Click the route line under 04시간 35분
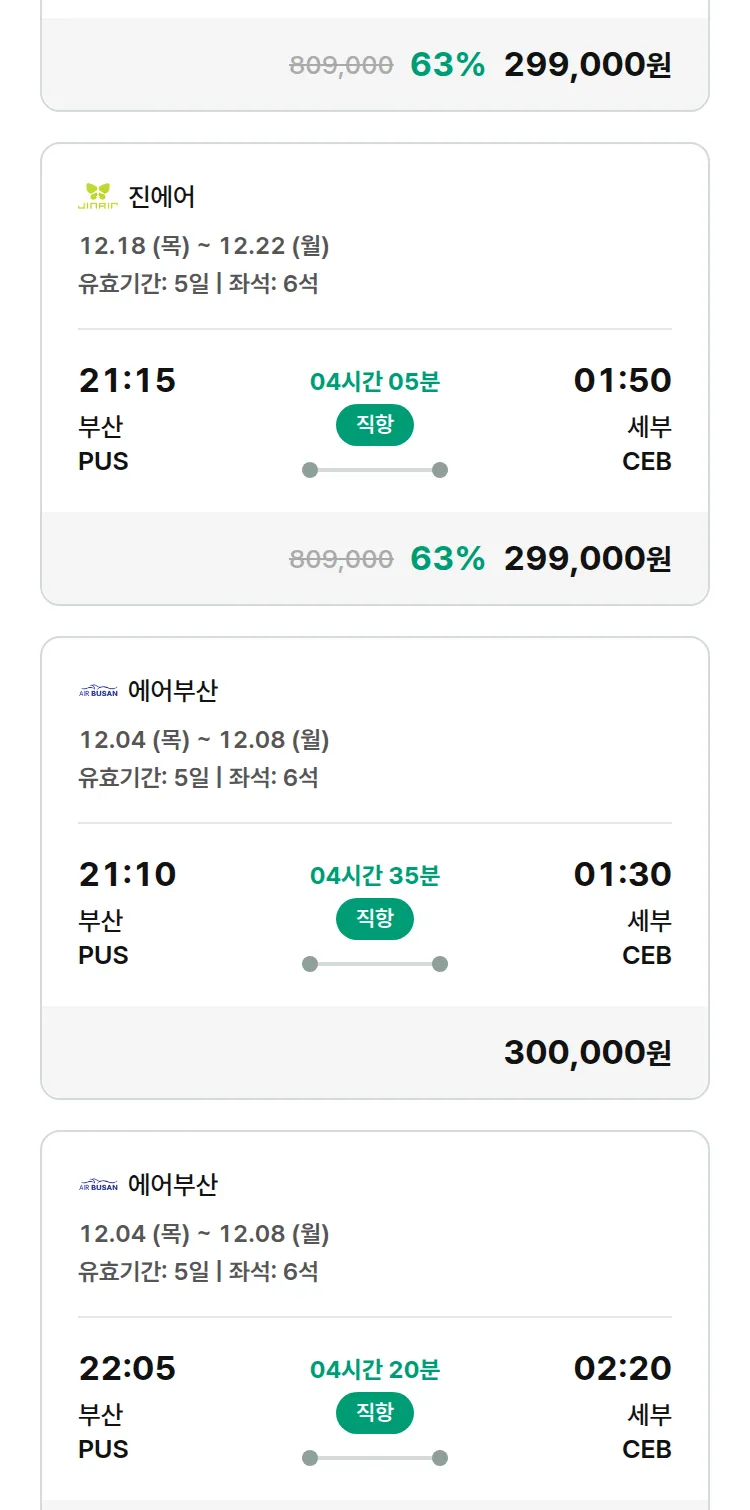Image resolution: width=750 pixels, height=1510 pixels. (375, 964)
